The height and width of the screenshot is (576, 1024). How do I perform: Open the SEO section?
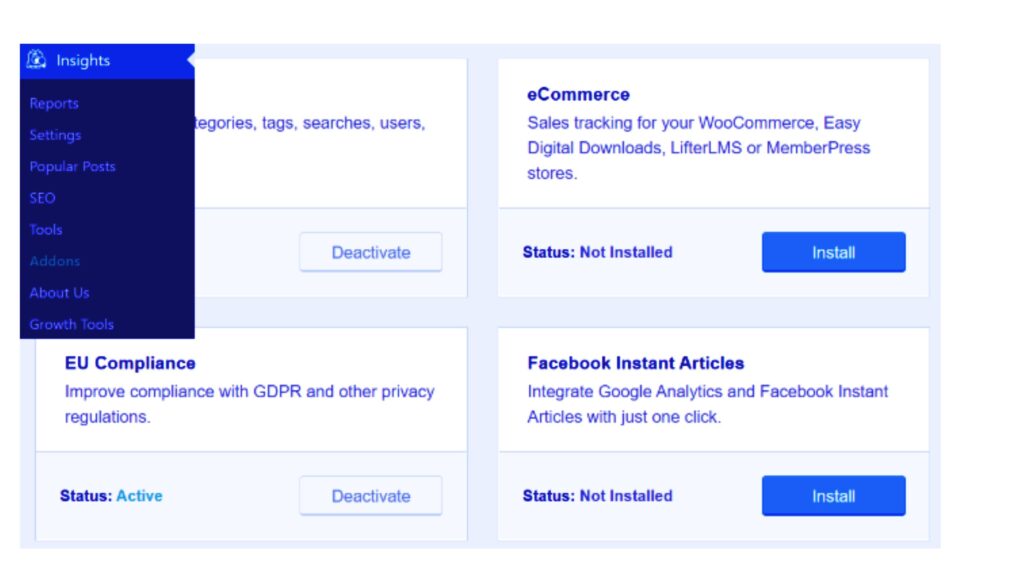(42, 198)
